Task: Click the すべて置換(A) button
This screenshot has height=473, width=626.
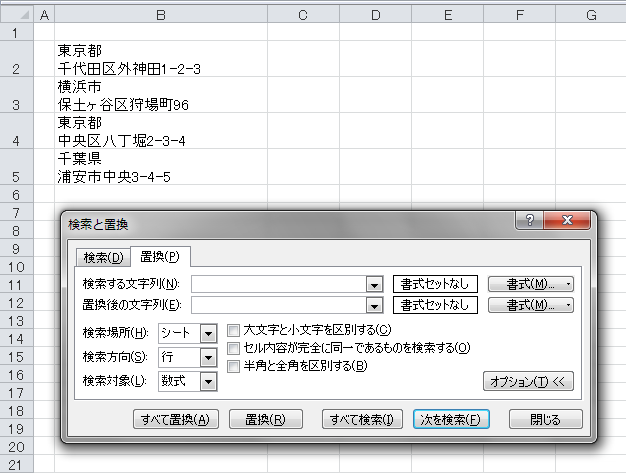Action: point(176,419)
